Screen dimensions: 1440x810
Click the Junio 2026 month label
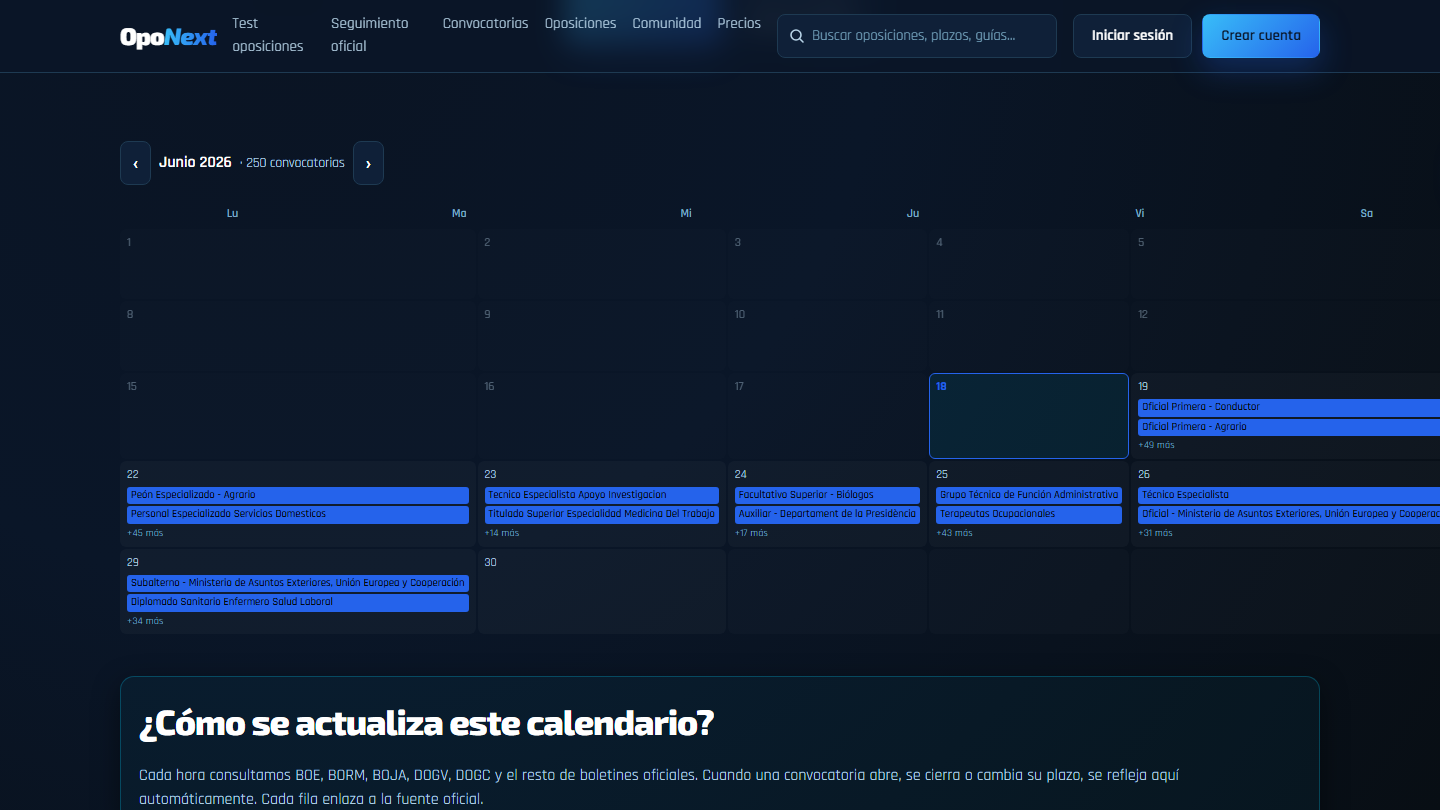pos(195,162)
